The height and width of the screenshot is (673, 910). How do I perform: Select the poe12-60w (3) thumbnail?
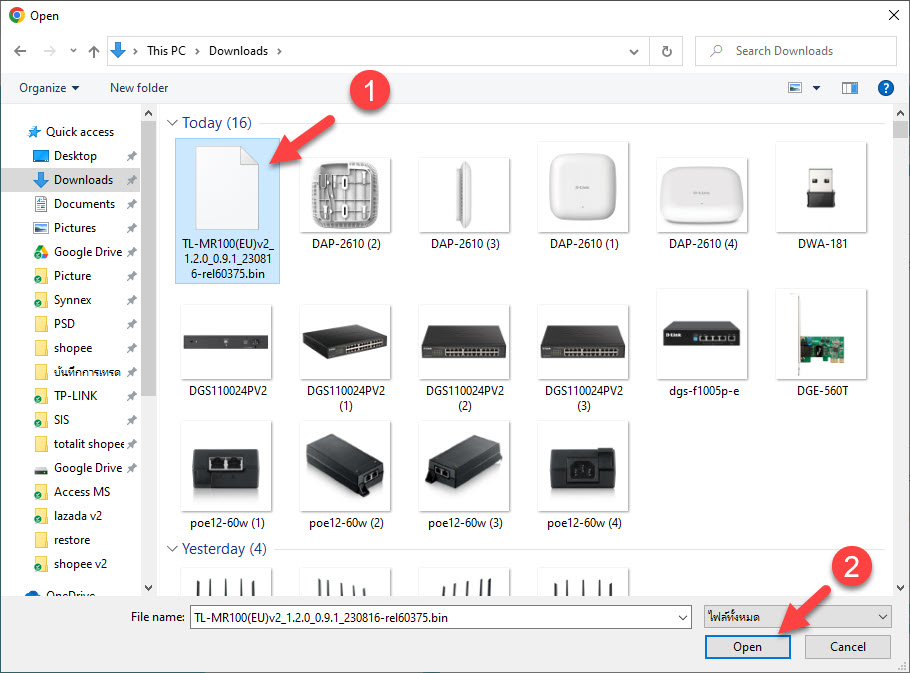point(464,466)
